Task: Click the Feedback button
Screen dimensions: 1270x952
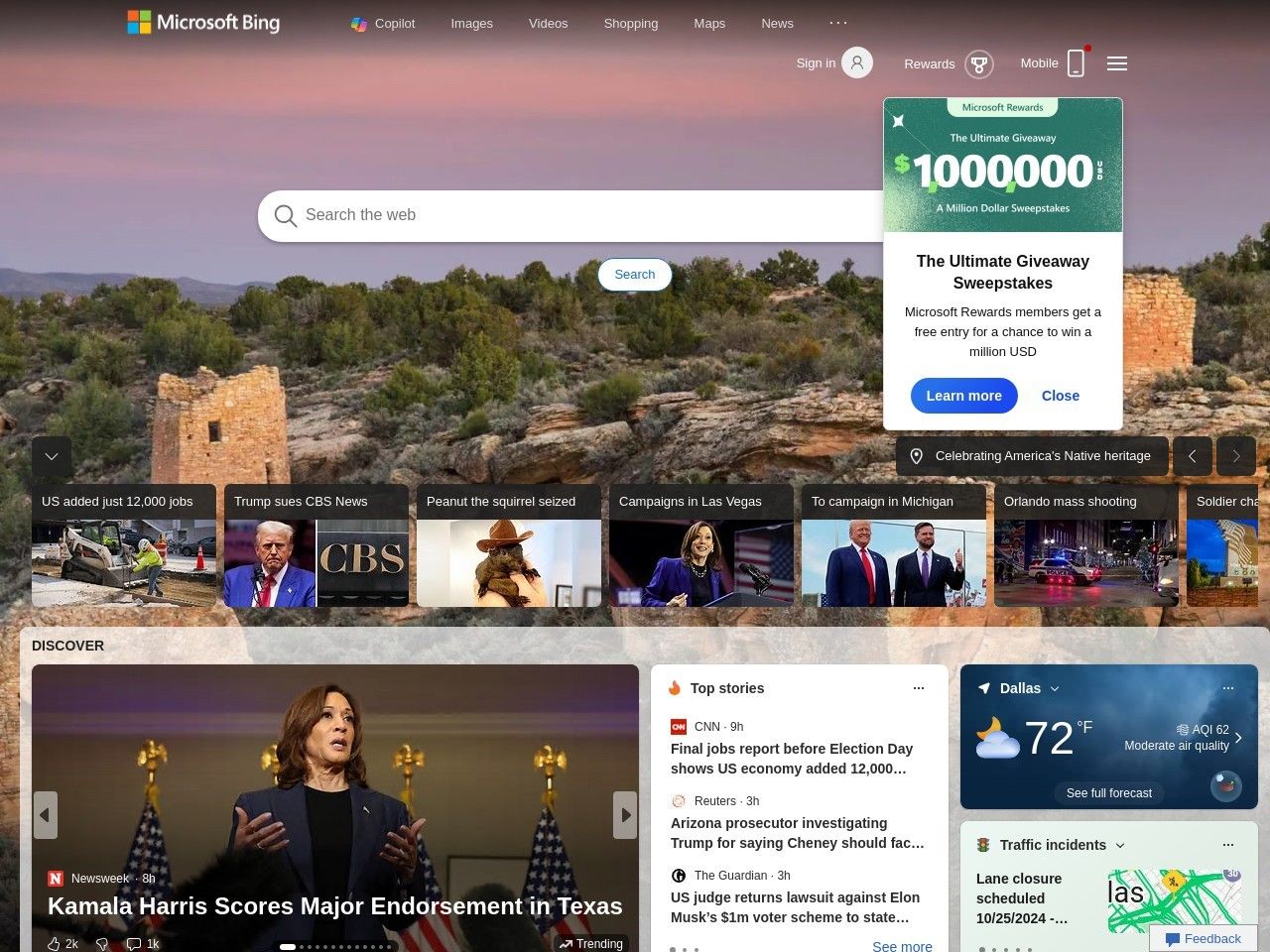Action: tap(1204, 939)
